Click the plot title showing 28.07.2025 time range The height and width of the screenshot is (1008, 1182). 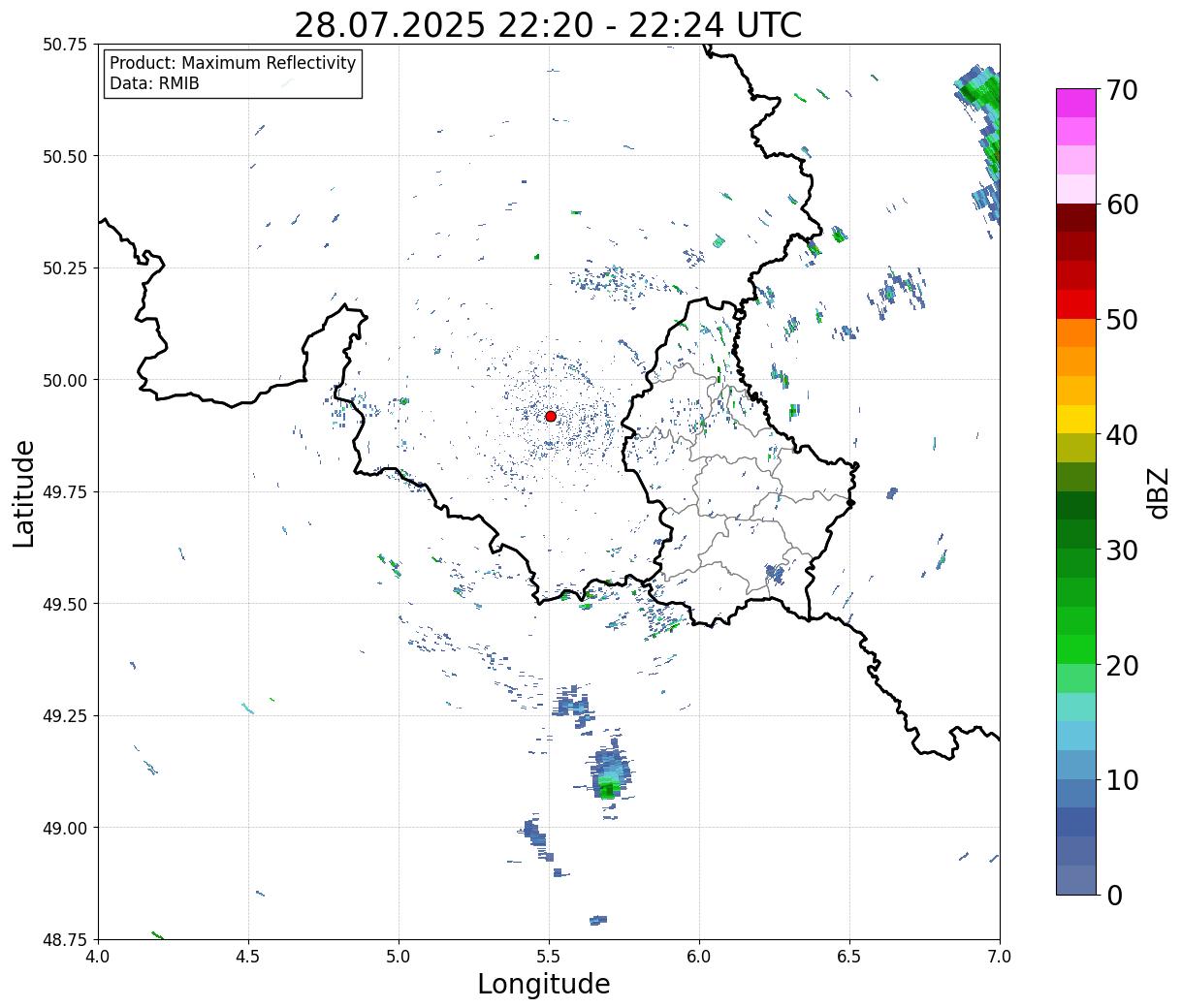tap(548, 25)
